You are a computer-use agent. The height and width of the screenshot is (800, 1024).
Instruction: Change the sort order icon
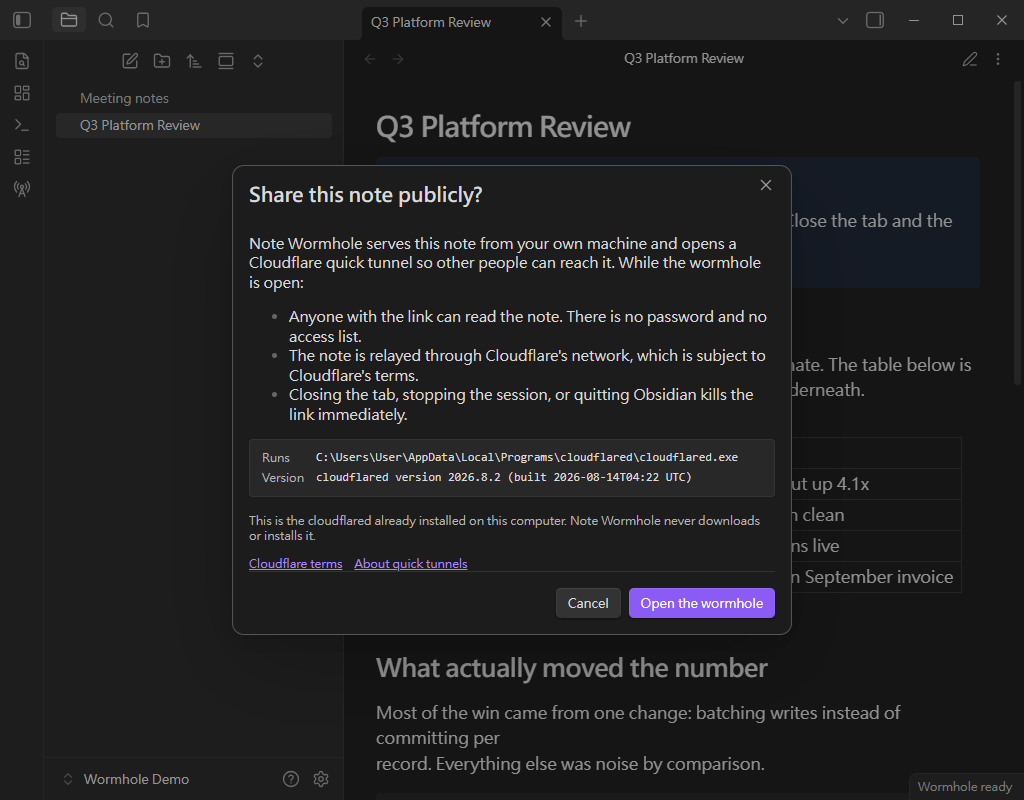point(193,61)
